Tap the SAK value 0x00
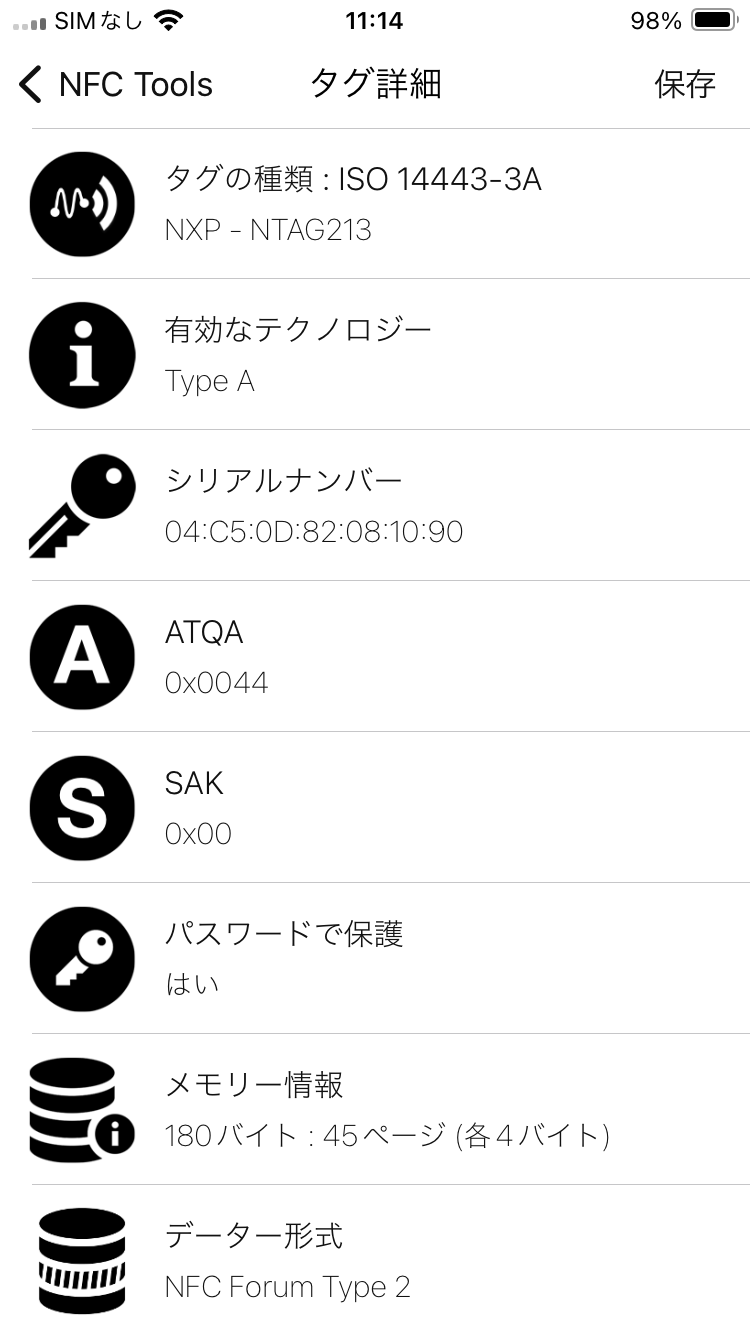This screenshot has width=750, height=1334. [198, 834]
